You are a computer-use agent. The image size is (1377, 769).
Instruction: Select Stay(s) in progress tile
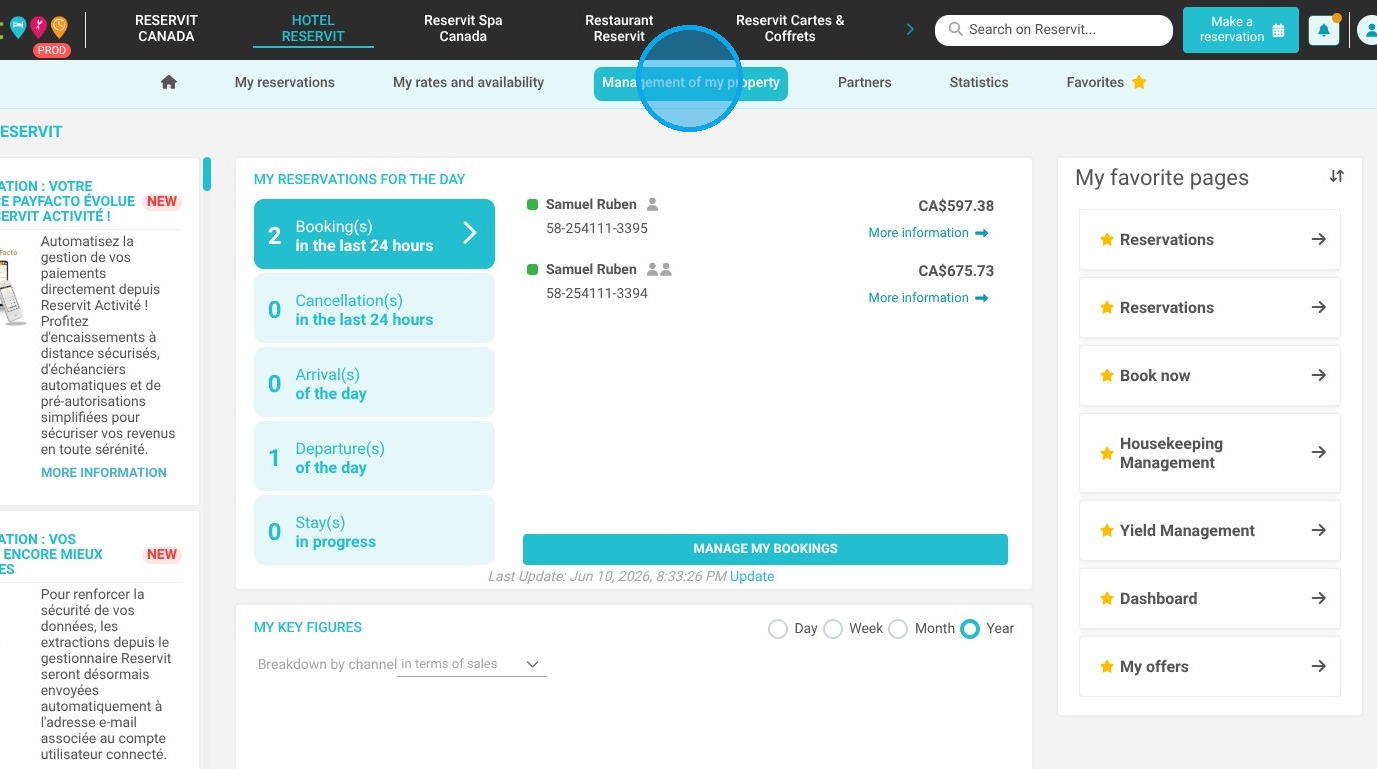point(374,531)
